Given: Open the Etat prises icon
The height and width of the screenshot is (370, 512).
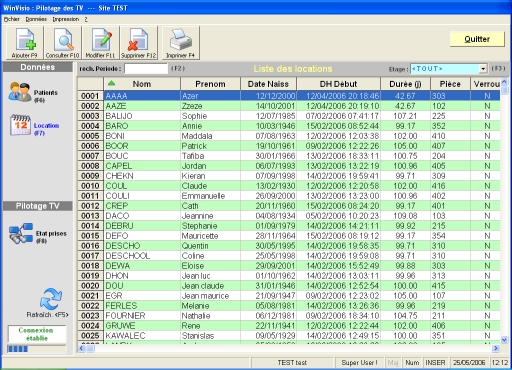Looking at the screenshot, I should [21, 233].
